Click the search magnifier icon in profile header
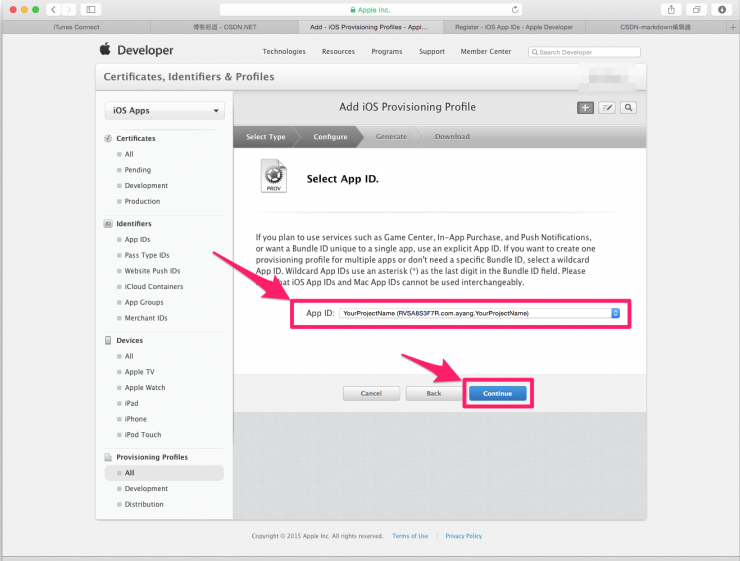 pos(629,108)
